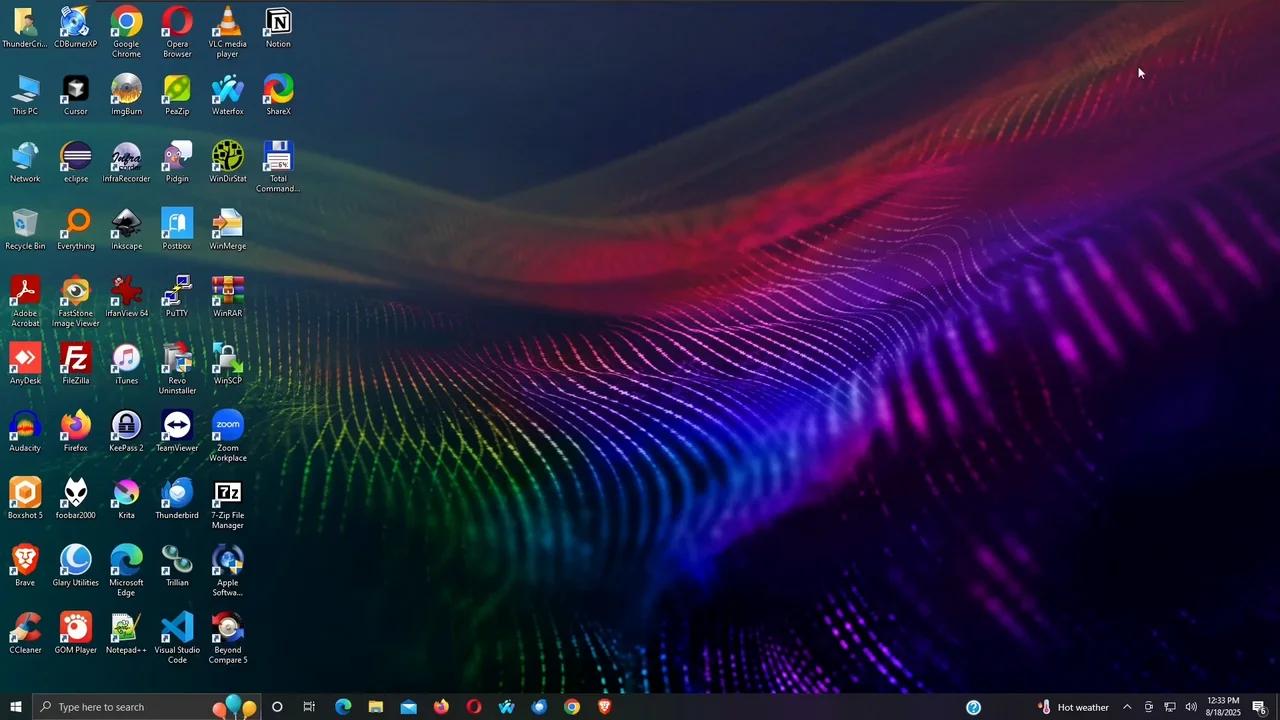The height and width of the screenshot is (720, 1280).
Task: Open Task View on taskbar
Action: [309, 707]
